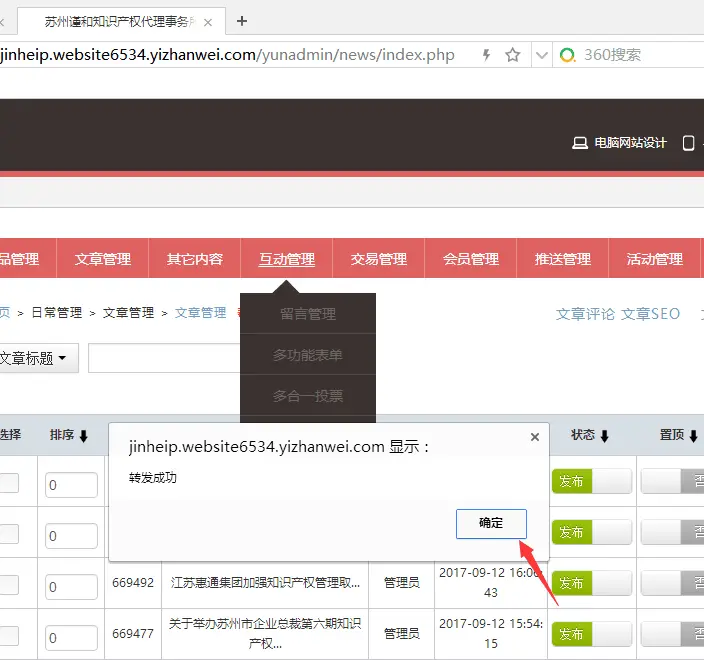Toggle 置顶 switch for article 669477
The width and height of the screenshot is (704, 660).
tap(673, 634)
